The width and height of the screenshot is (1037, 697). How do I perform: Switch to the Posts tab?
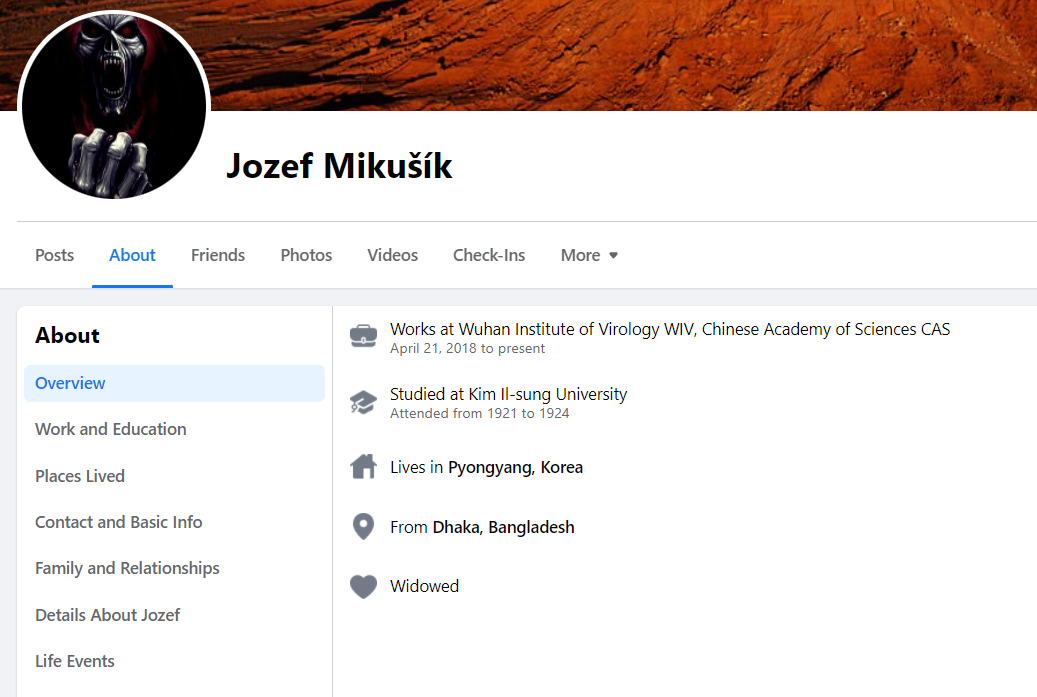[54, 255]
